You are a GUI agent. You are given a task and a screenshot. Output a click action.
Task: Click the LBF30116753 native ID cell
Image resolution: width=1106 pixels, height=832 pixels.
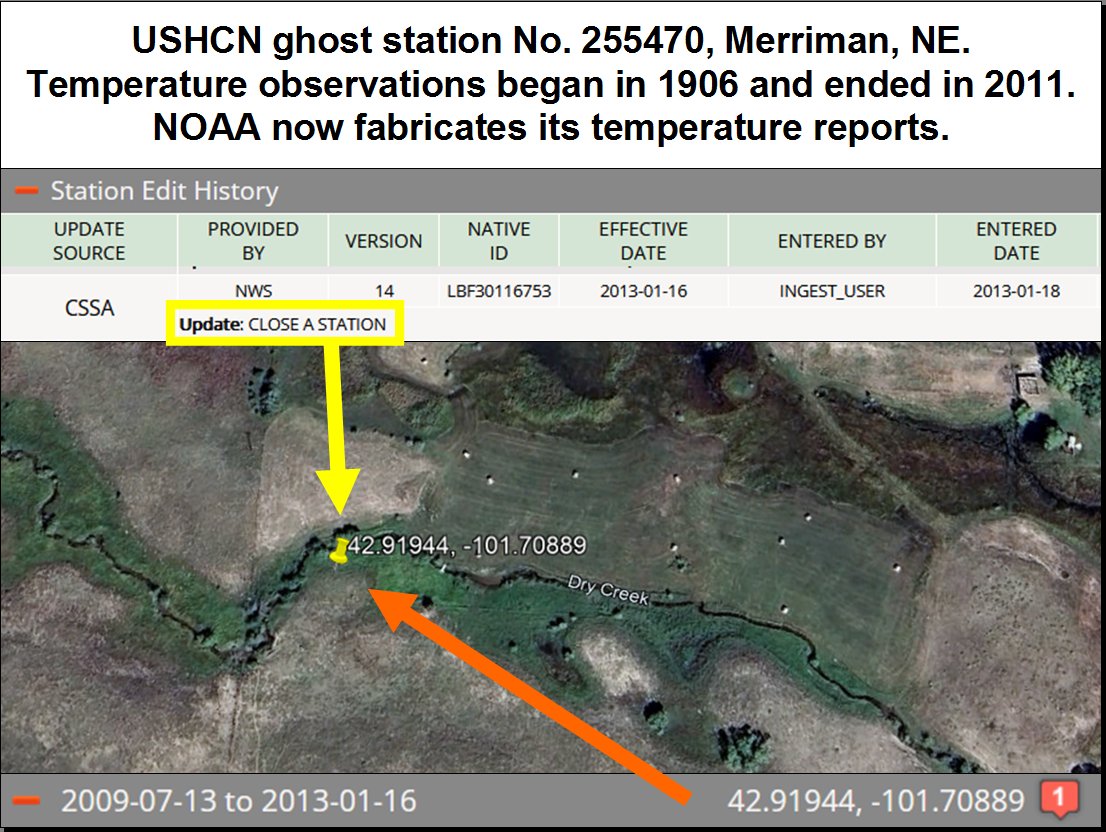498,292
